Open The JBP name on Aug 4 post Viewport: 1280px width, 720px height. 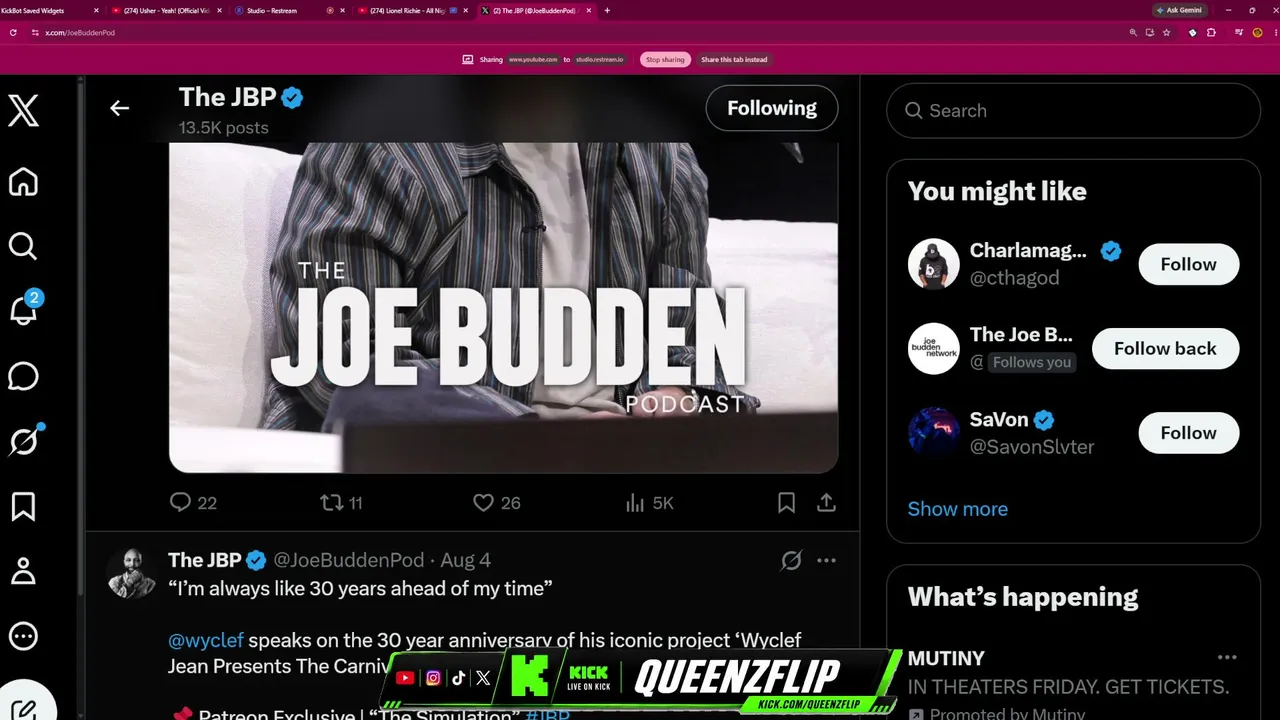(205, 560)
